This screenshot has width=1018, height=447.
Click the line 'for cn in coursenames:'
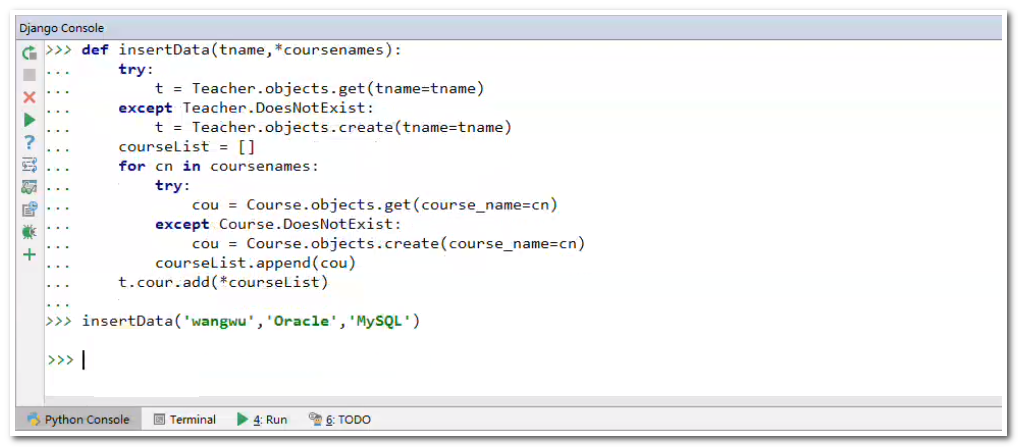(218, 167)
